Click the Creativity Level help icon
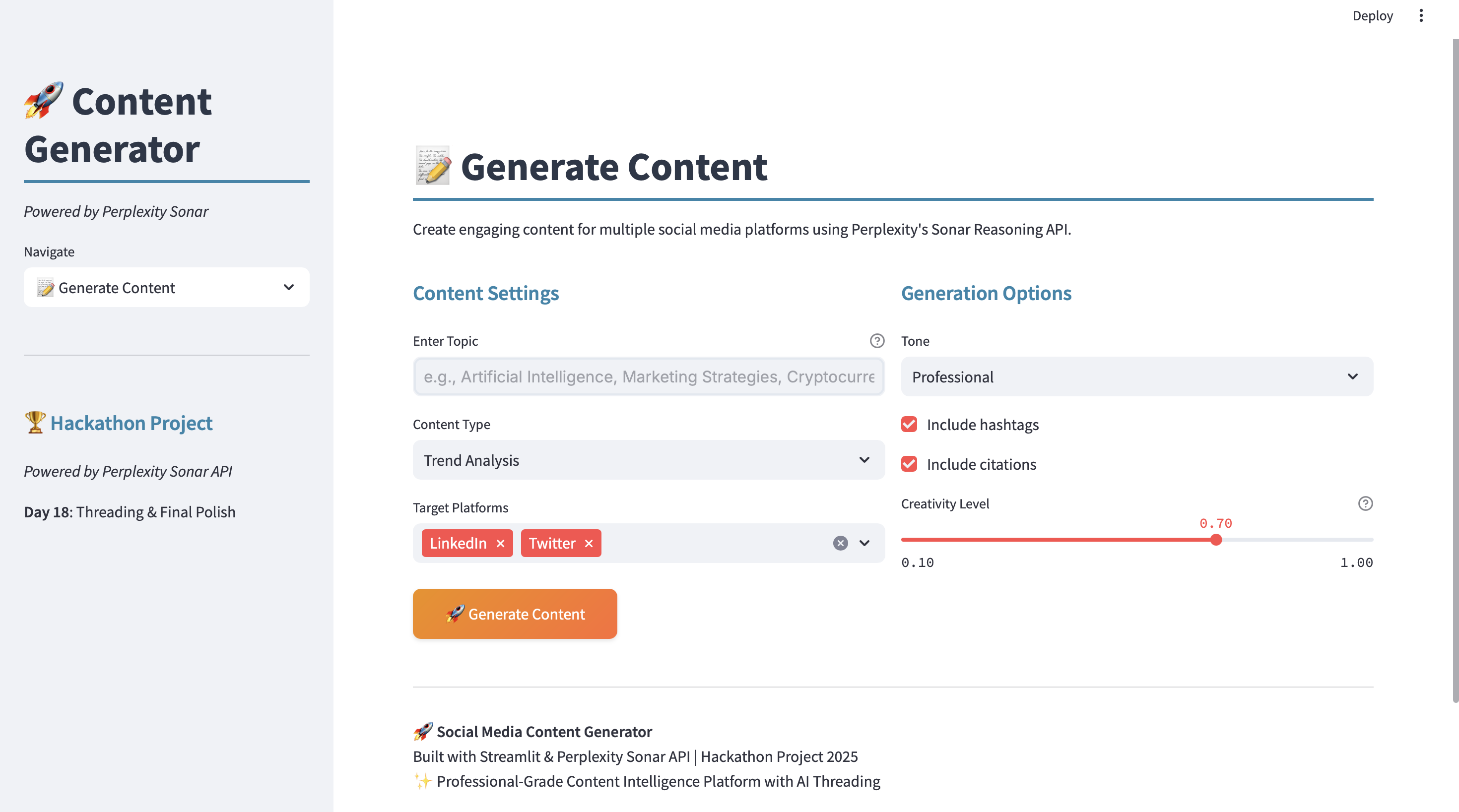This screenshot has height=812, width=1459. 1365,503
